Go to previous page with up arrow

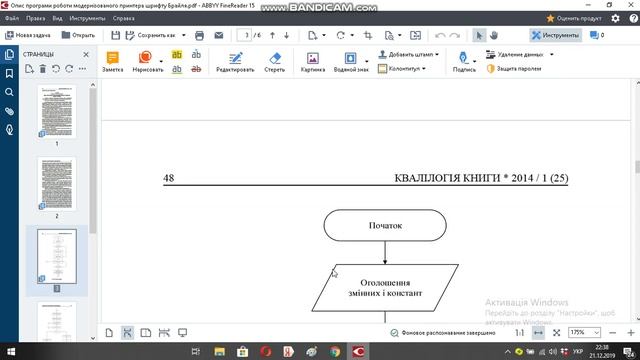tap(272, 36)
